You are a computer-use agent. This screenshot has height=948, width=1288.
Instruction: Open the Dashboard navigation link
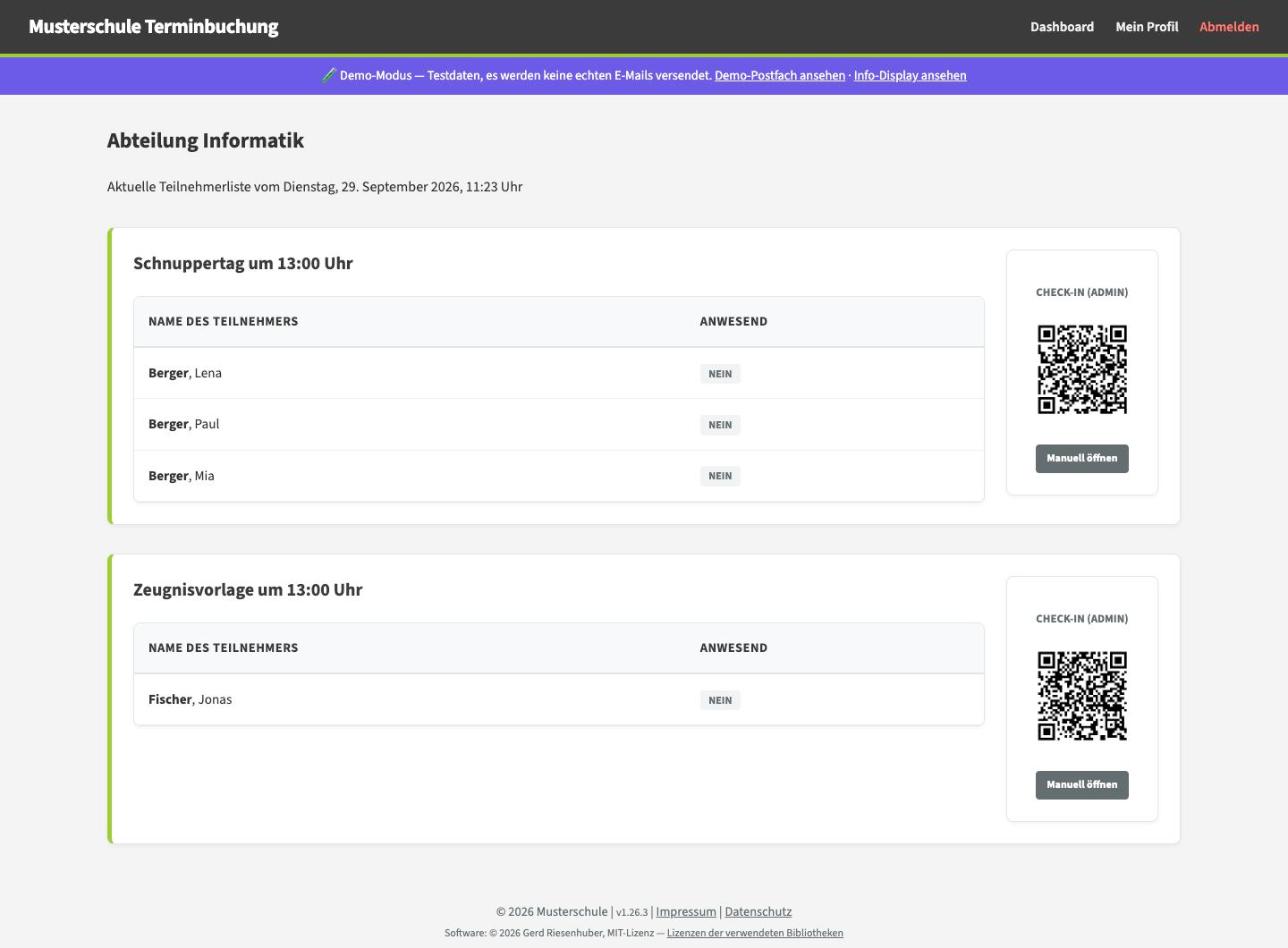pyautogui.click(x=1062, y=27)
